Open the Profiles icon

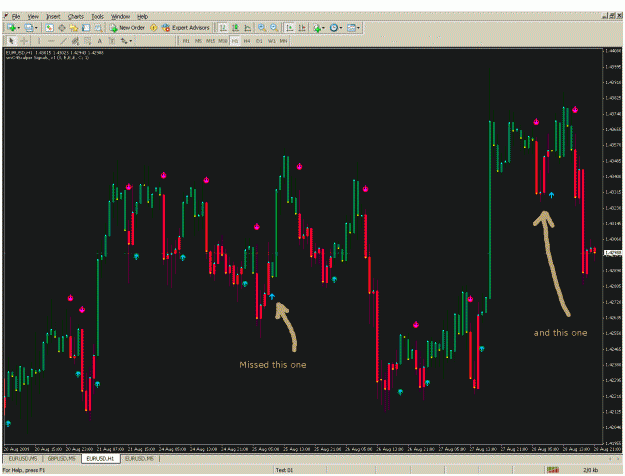pyautogui.click(x=28, y=28)
